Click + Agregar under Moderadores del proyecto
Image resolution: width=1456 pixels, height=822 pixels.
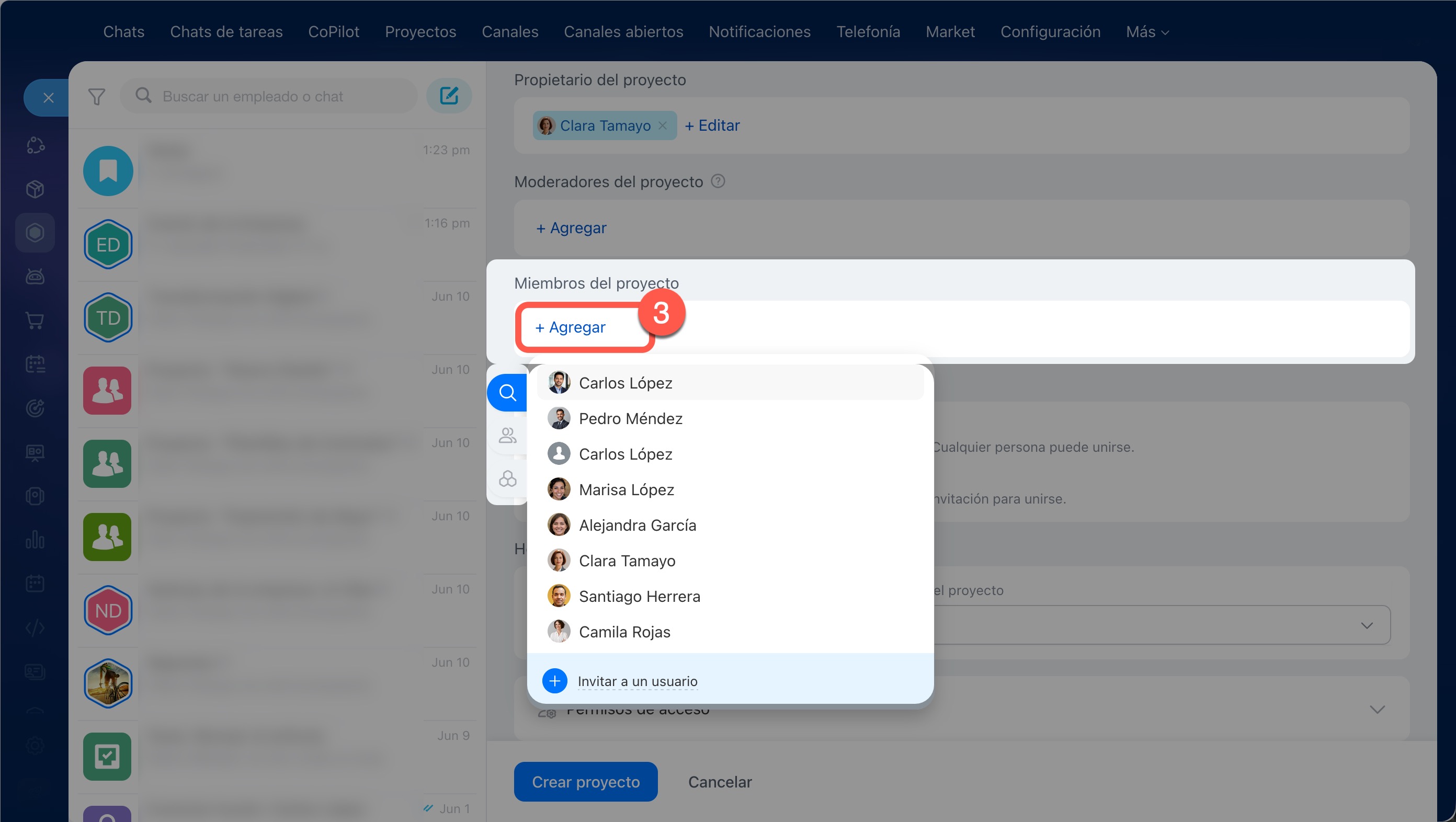571,227
